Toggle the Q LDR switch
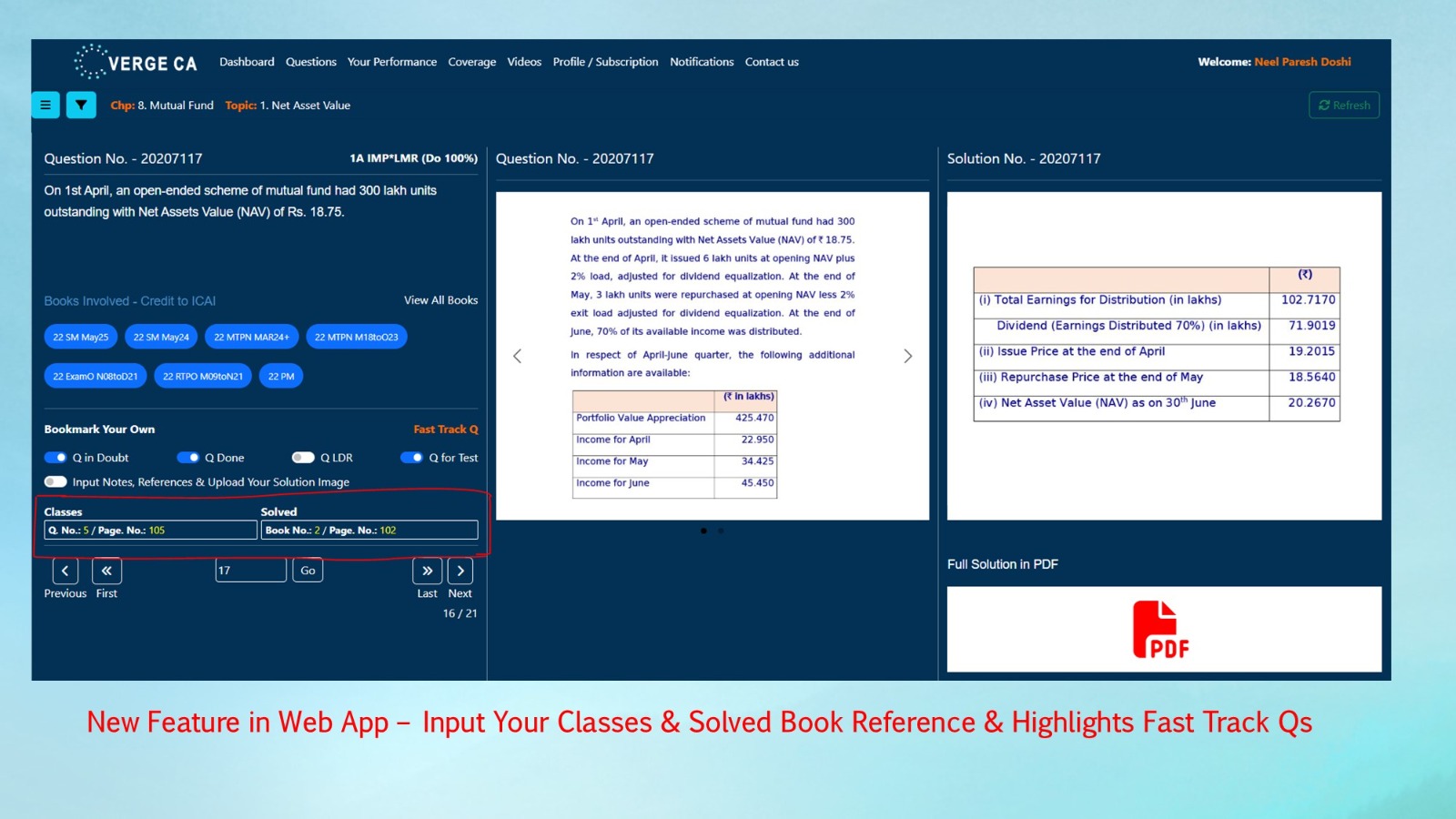The height and width of the screenshot is (819, 1456). [x=303, y=458]
